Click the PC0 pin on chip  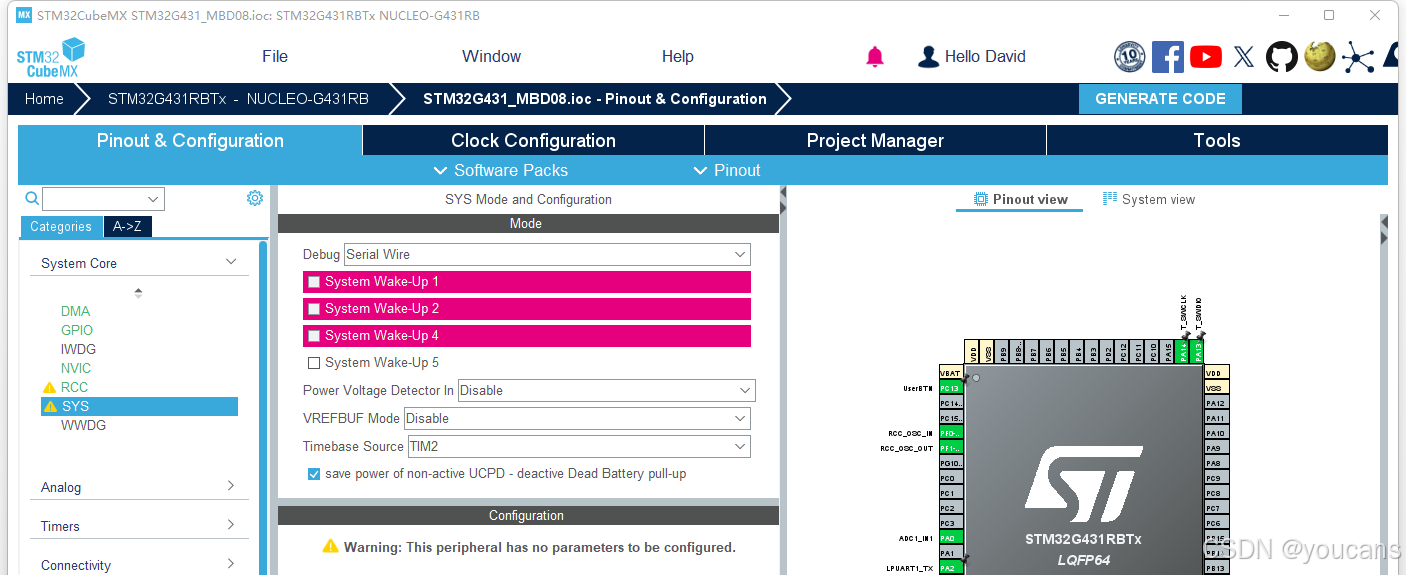(x=950, y=478)
